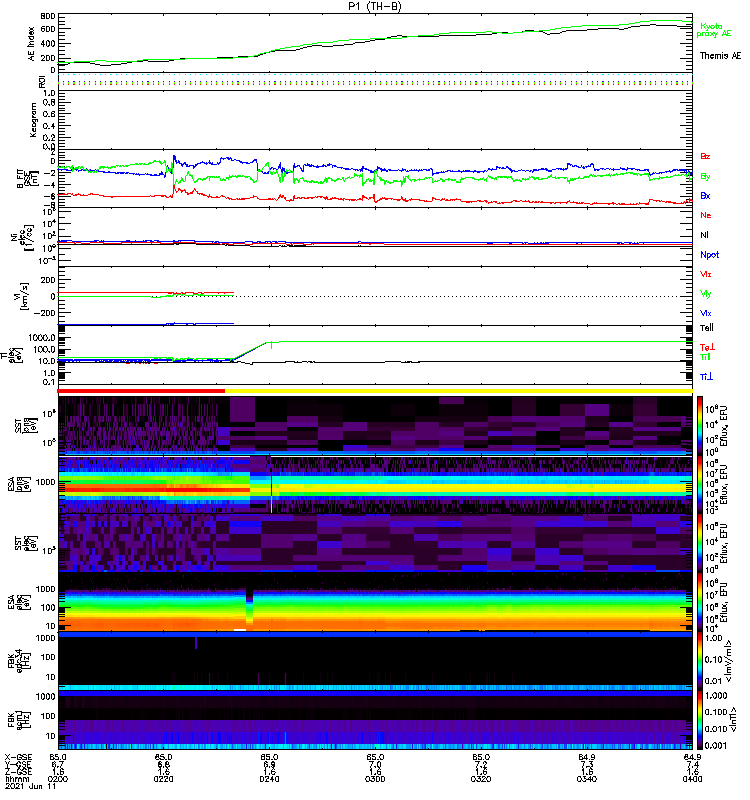750x800 pixels.
Task: Click the yellow segment of the status bar
Action: [x=459, y=391]
